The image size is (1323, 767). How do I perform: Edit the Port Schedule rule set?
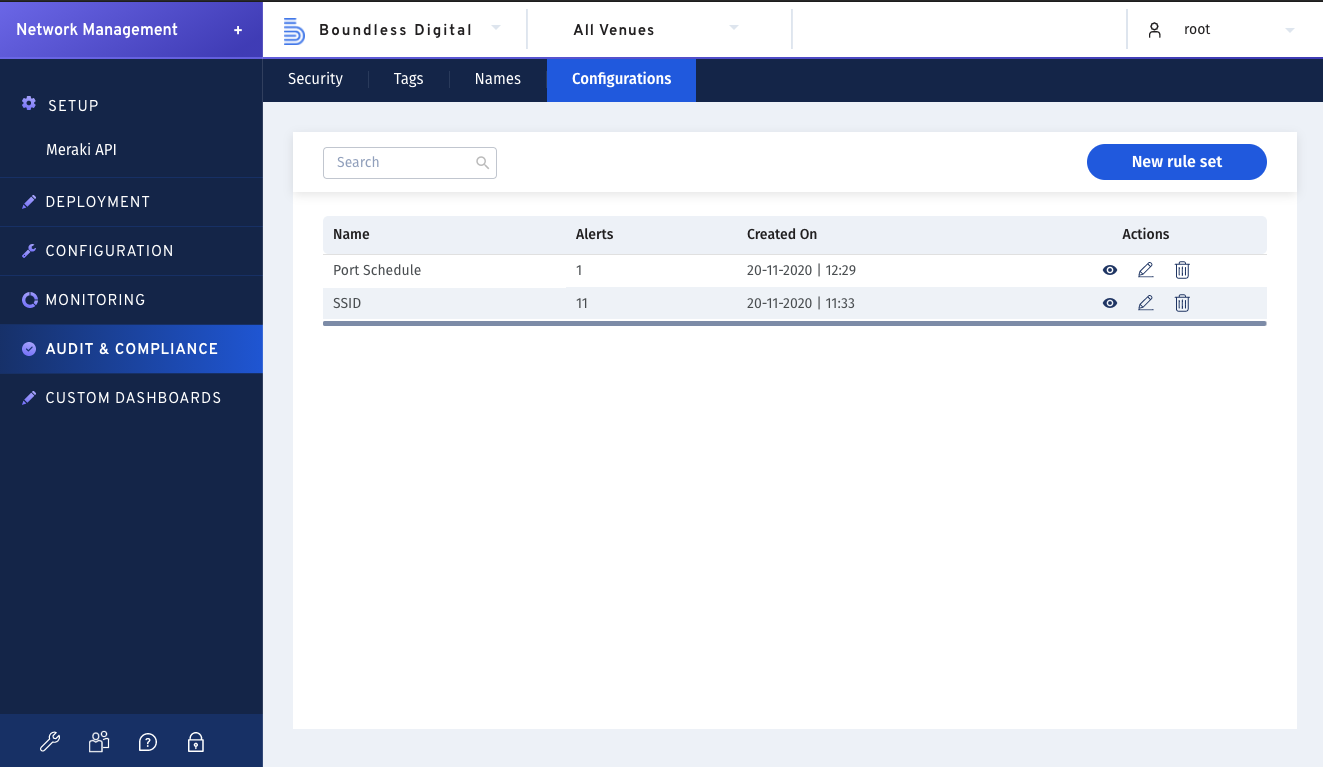[1146, 270]
